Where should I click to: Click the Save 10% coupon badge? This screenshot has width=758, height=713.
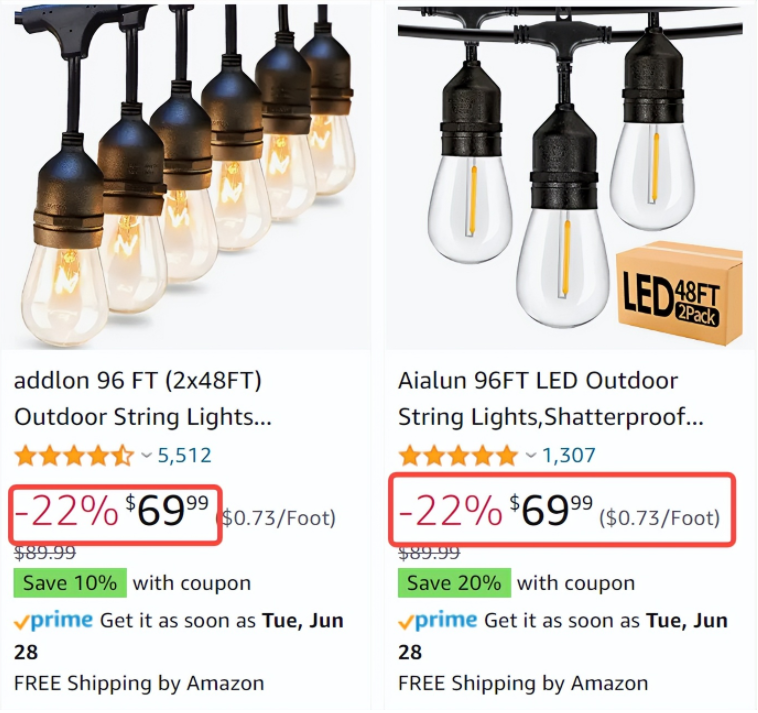[x=70, y=583]
